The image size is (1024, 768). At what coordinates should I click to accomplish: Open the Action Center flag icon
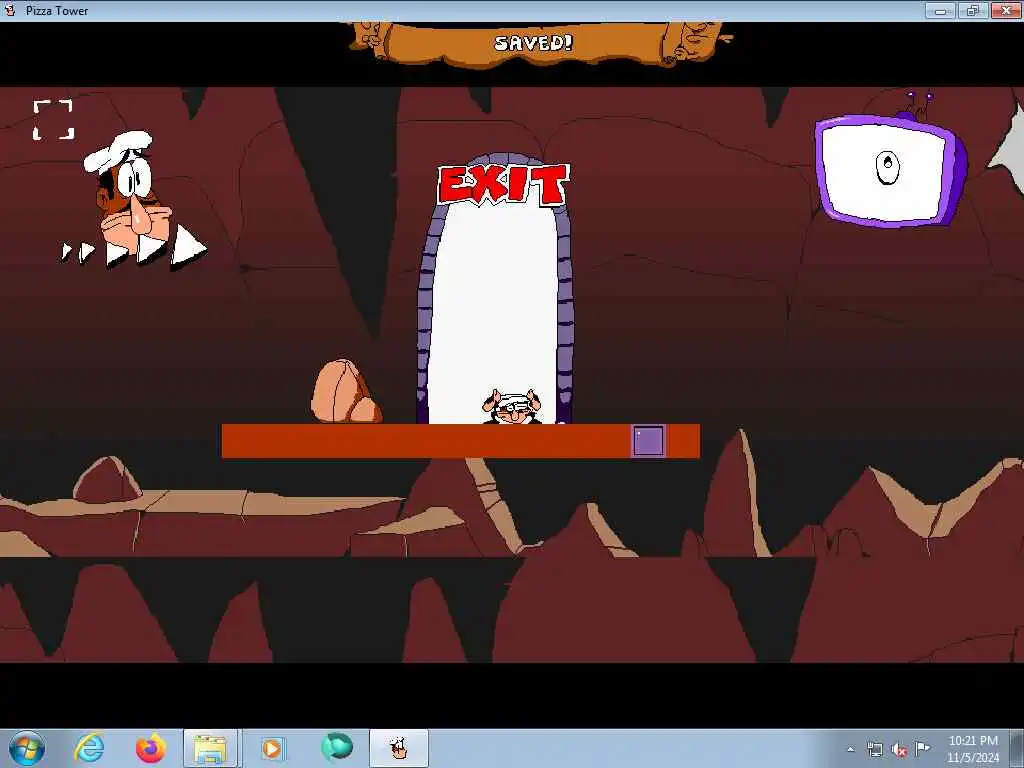(x=922, y=748)
